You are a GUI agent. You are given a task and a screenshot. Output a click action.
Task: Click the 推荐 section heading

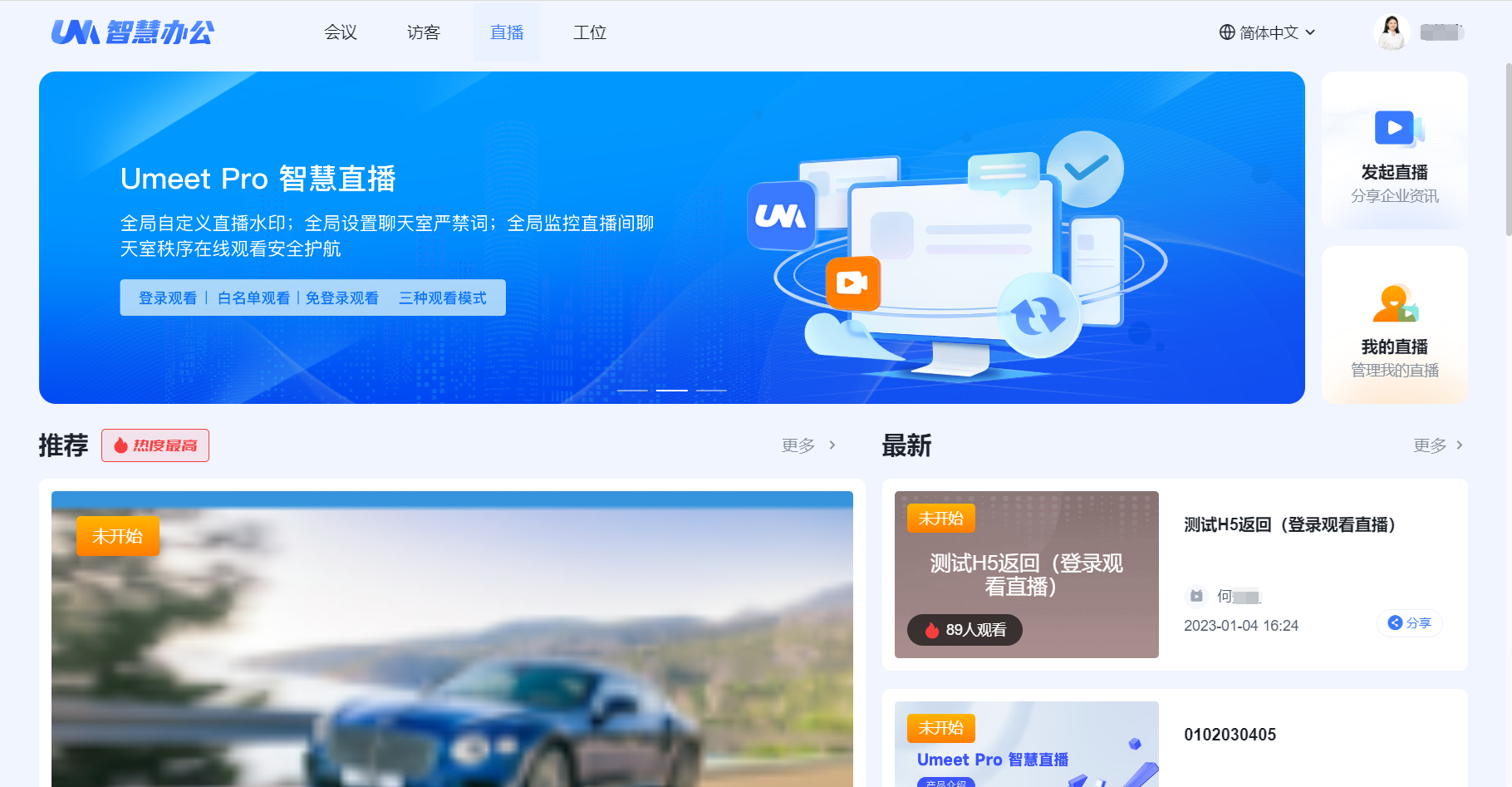63,445
